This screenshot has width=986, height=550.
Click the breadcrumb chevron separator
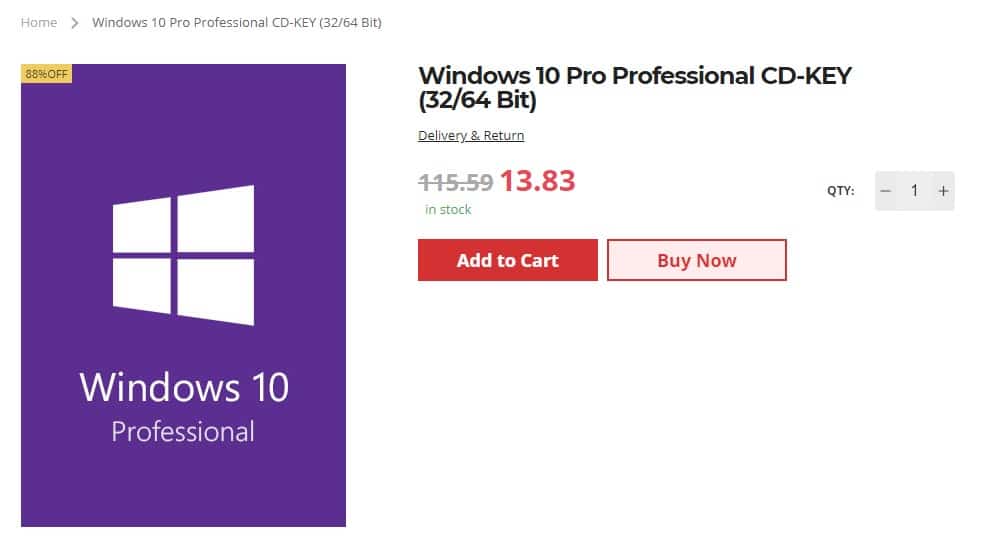pyautogui.click(x=75, y=22)
